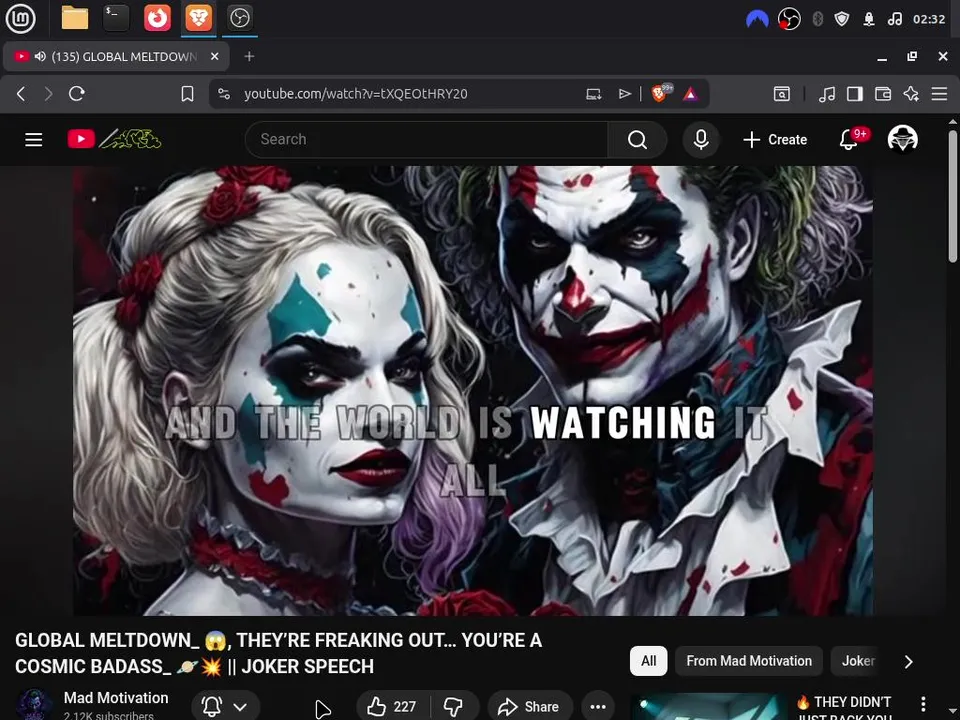Open the panel clock showing 02:32
The image size is (960, 720).
929,19
